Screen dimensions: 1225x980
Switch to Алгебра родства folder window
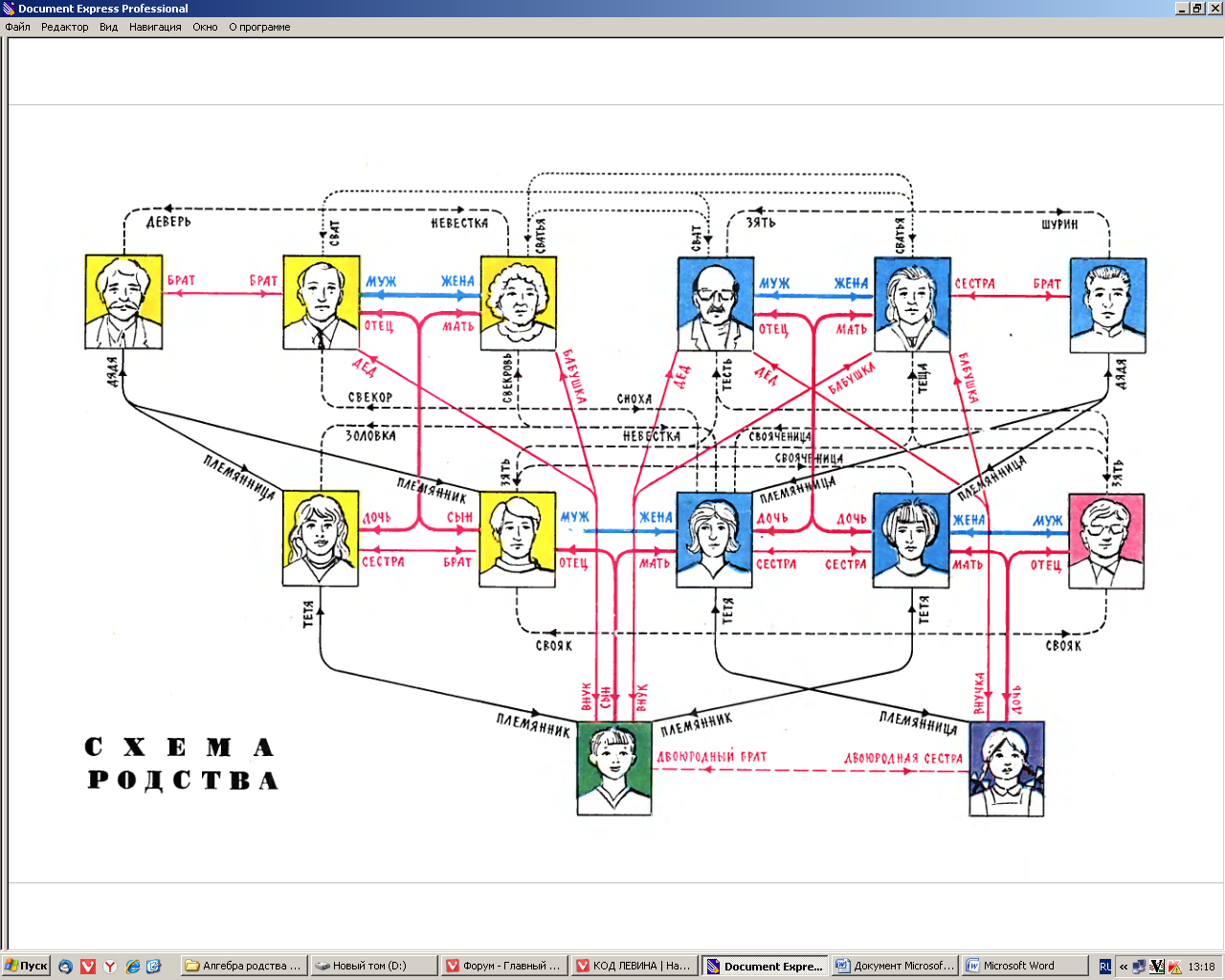coord(243,966)
